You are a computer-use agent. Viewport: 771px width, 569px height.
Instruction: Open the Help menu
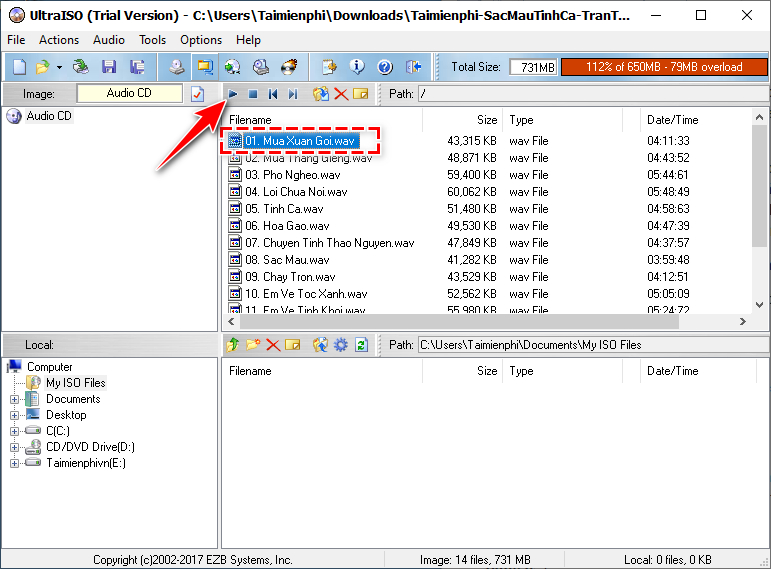(248, 40)
